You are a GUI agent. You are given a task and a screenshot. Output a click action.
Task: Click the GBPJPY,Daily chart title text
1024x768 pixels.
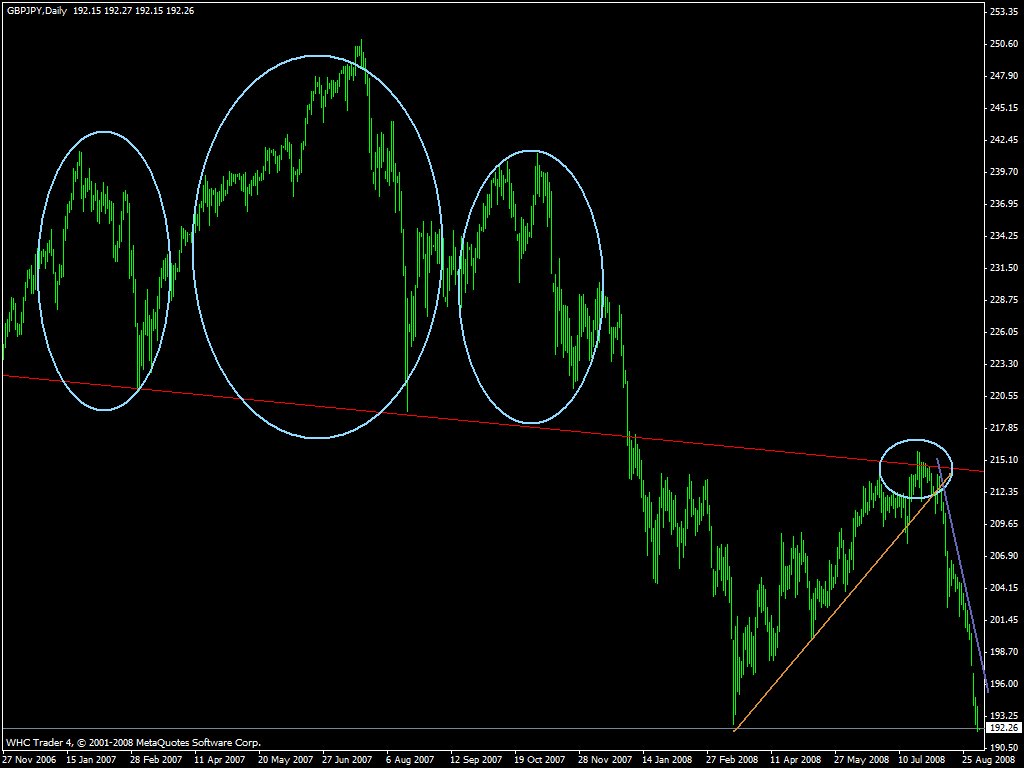(37, 10)
